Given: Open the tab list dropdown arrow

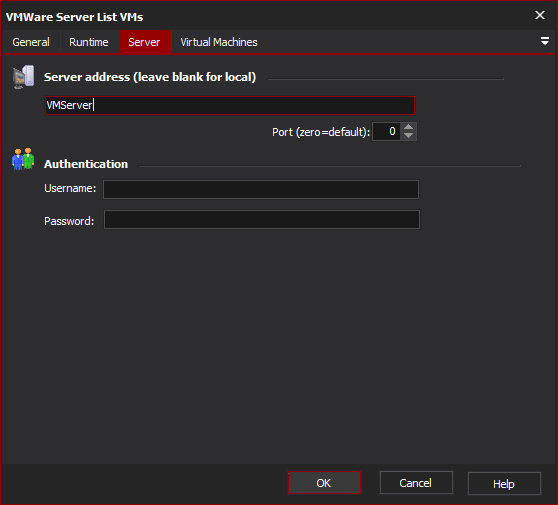Looking at the screenshot, I should coord(544,41).
